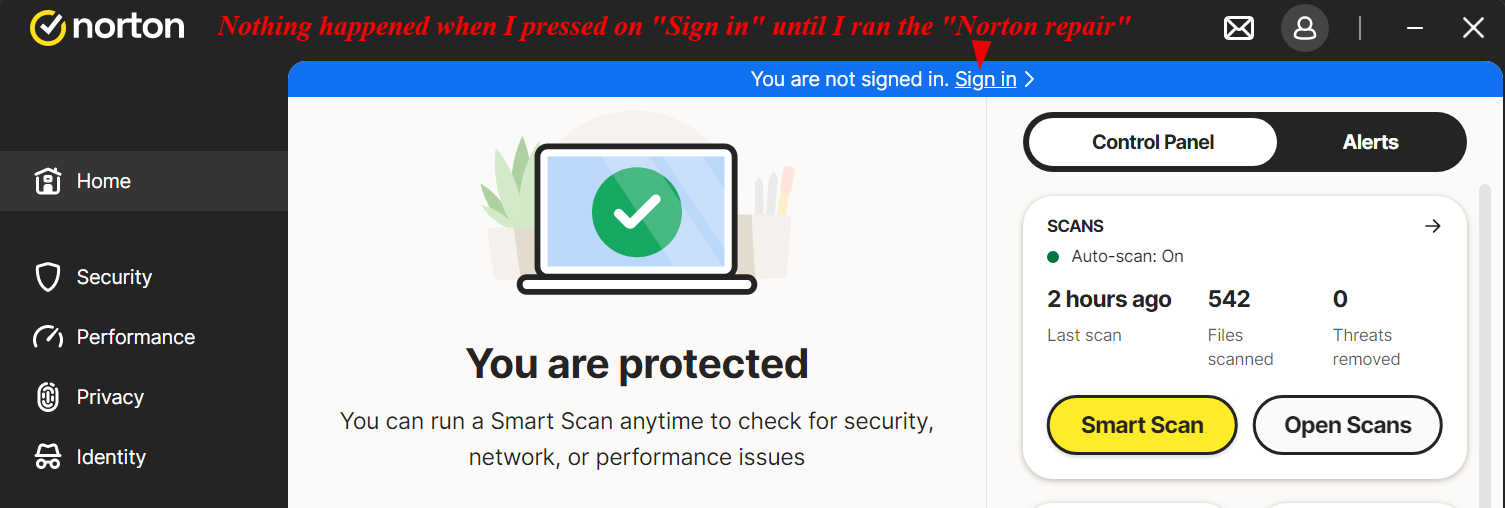
Task: Click the green protected checkmark illustration
Action: coord(636,211)
